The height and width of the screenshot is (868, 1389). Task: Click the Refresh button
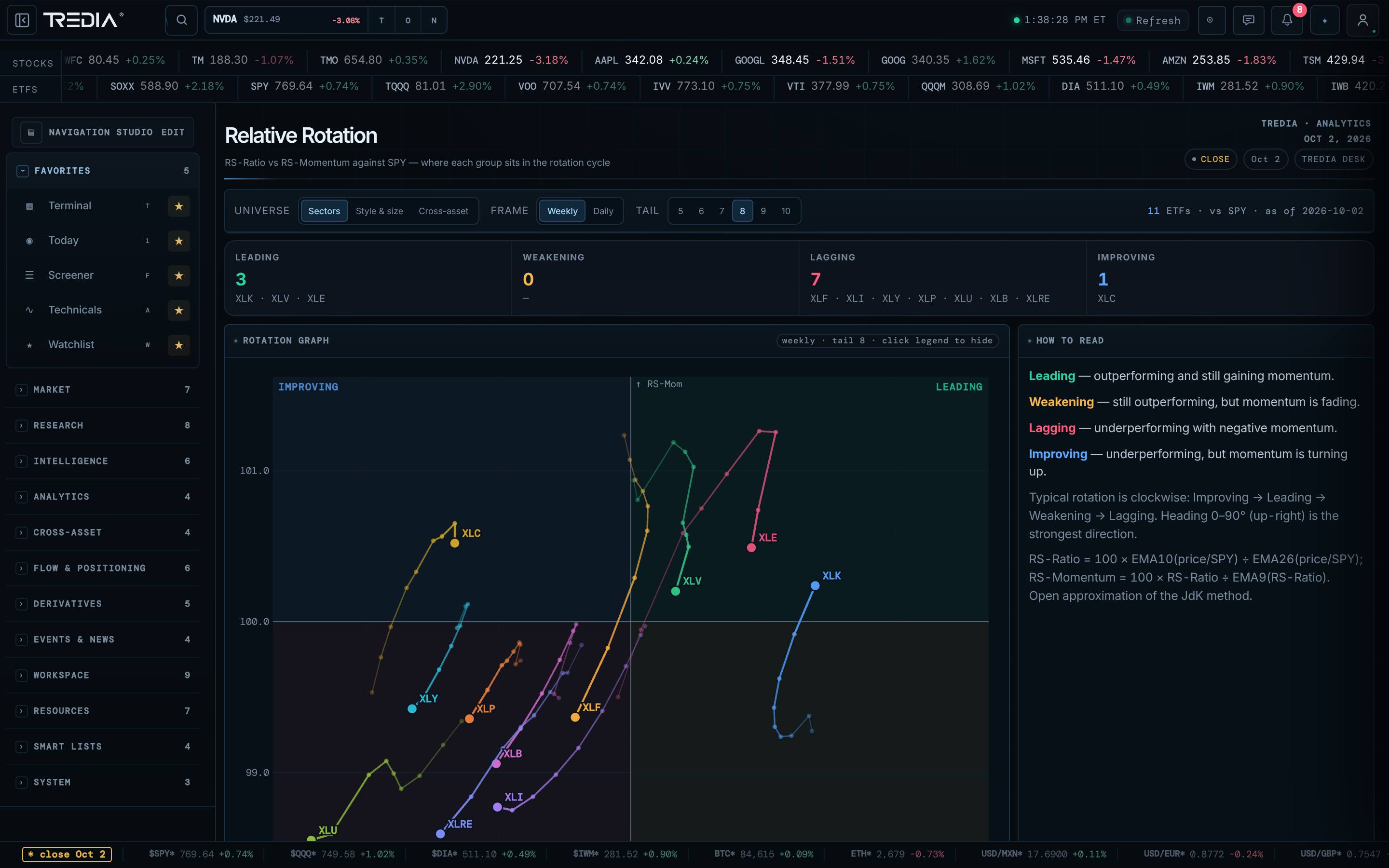point(1153,20)
